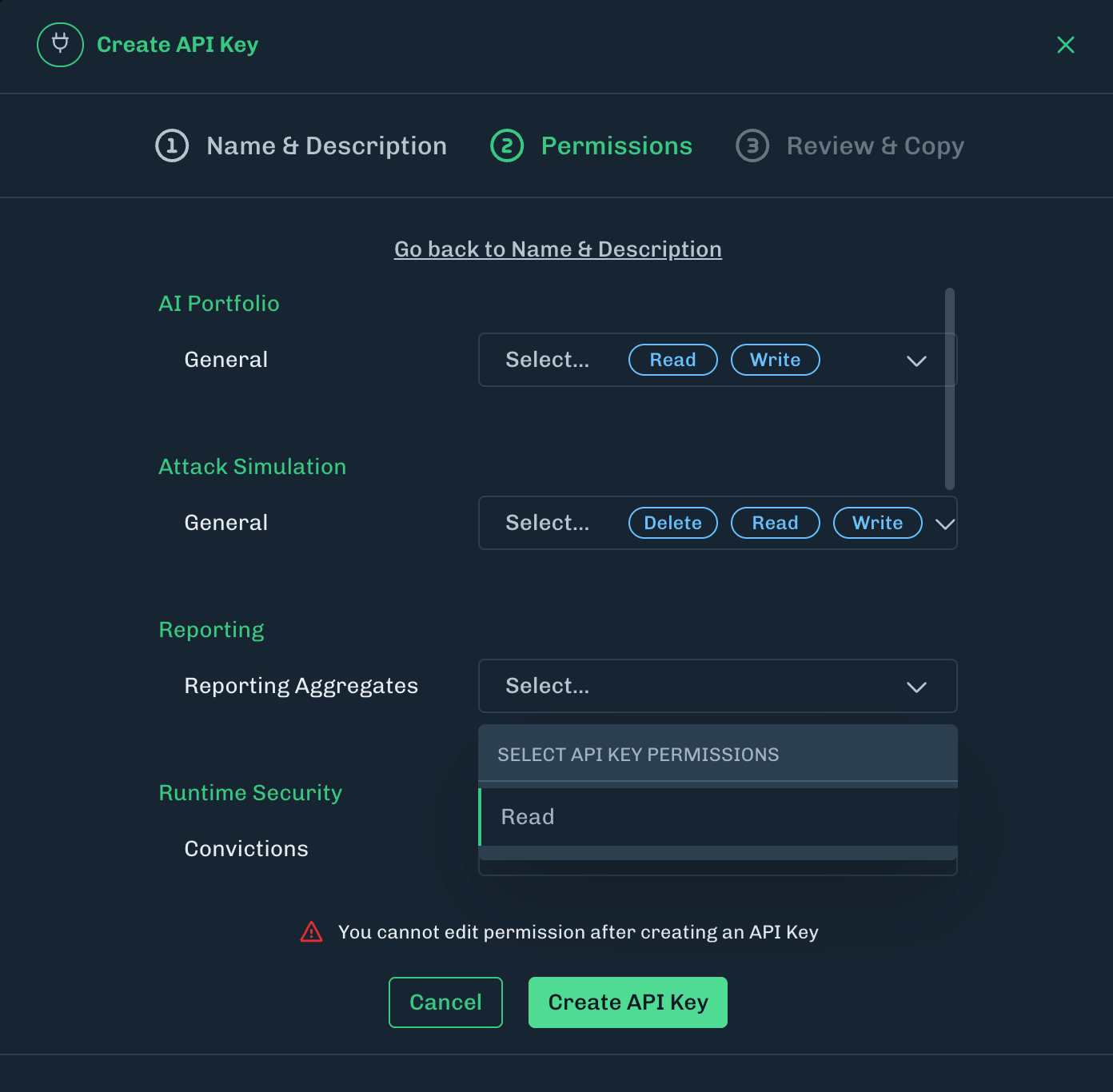Click Write chip in Attack Simulation General
1113x1092 pixels.
coord(878,523)
